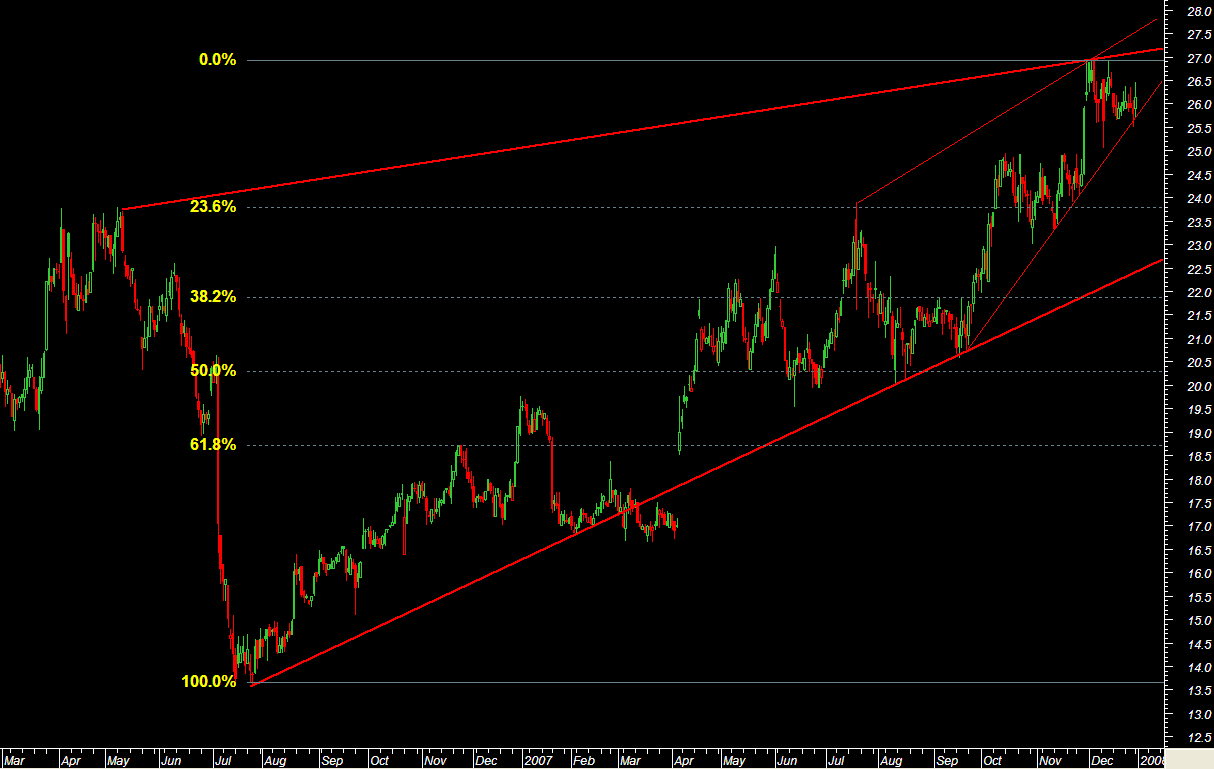Click the 28.0 price axis label

click(1199, 12)
